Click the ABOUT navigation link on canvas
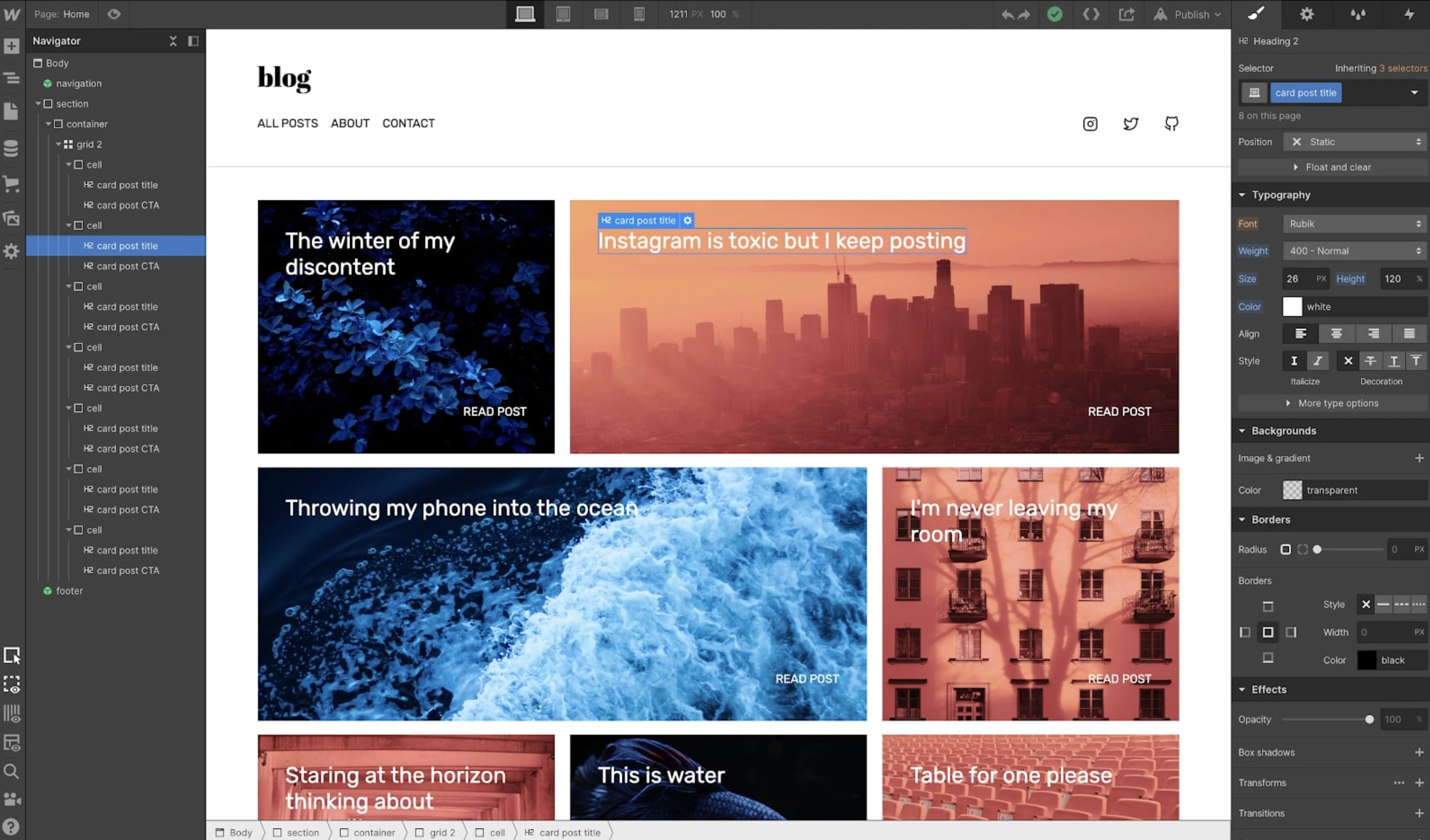1430x840 pixels. (x=350, y=123)
